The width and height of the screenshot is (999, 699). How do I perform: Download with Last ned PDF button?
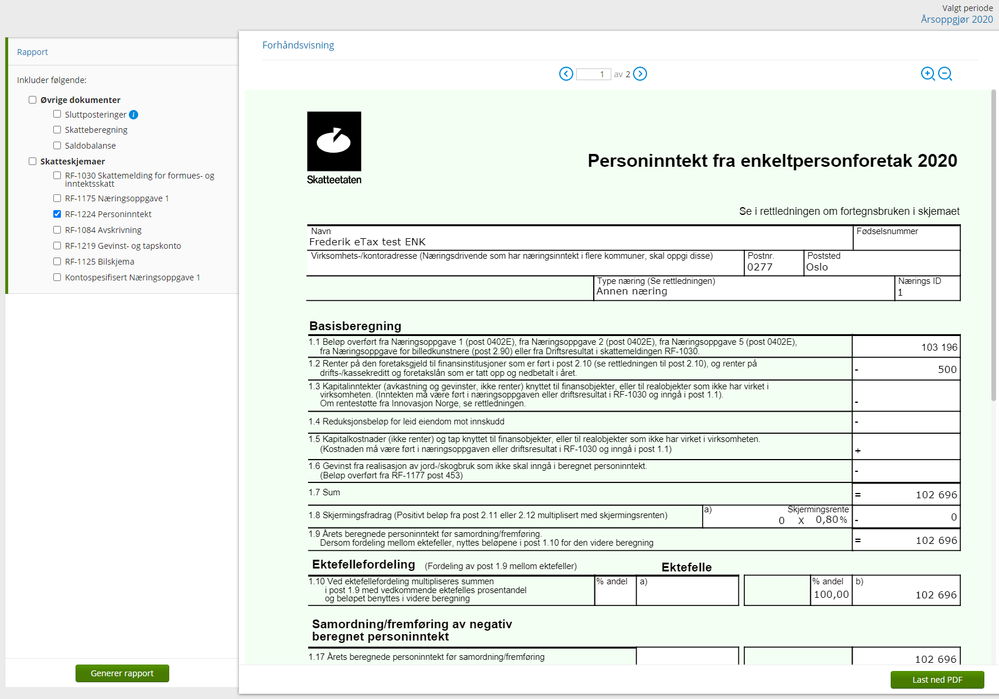937,680
